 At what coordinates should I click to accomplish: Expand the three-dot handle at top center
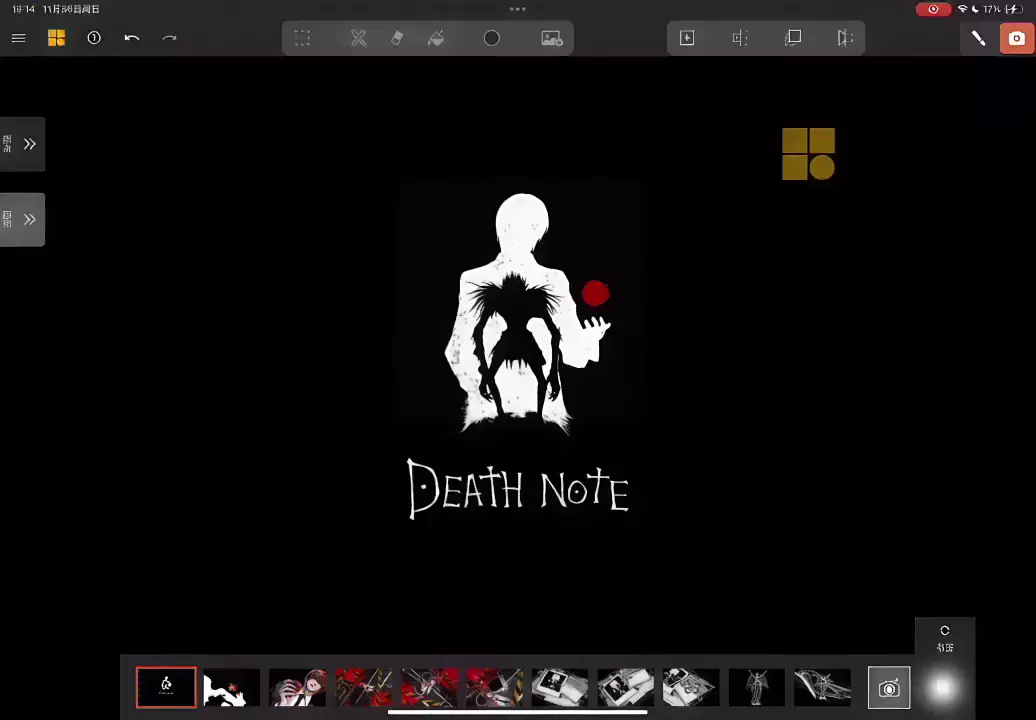click(x=517, y=9)
